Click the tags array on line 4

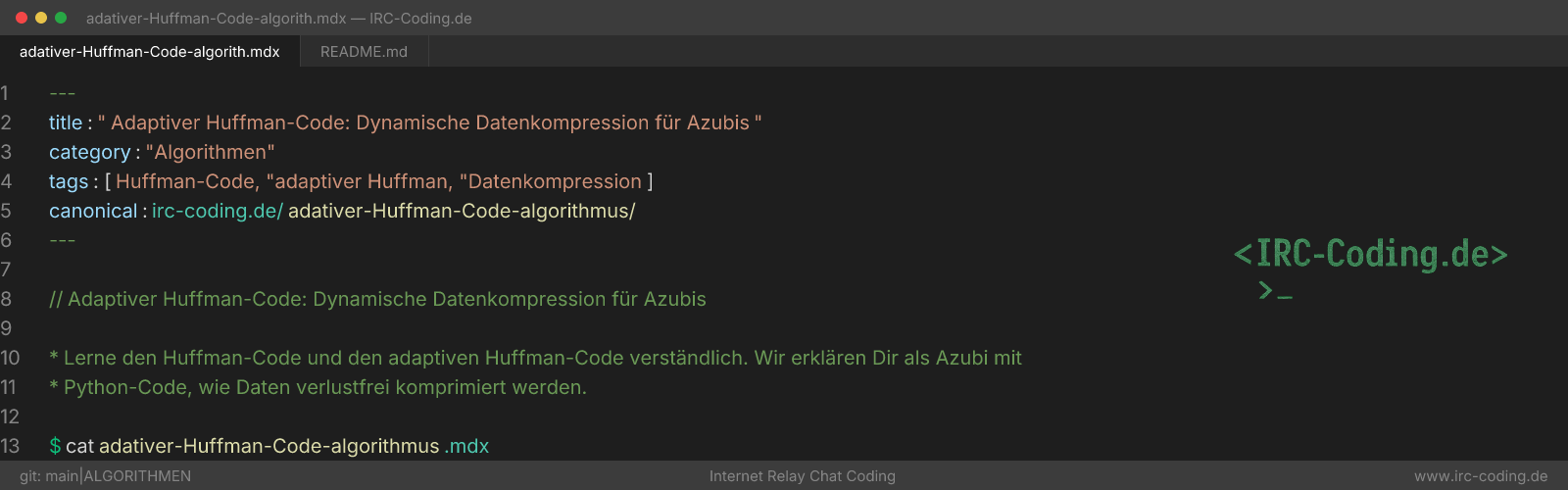[x=378, y=181]
